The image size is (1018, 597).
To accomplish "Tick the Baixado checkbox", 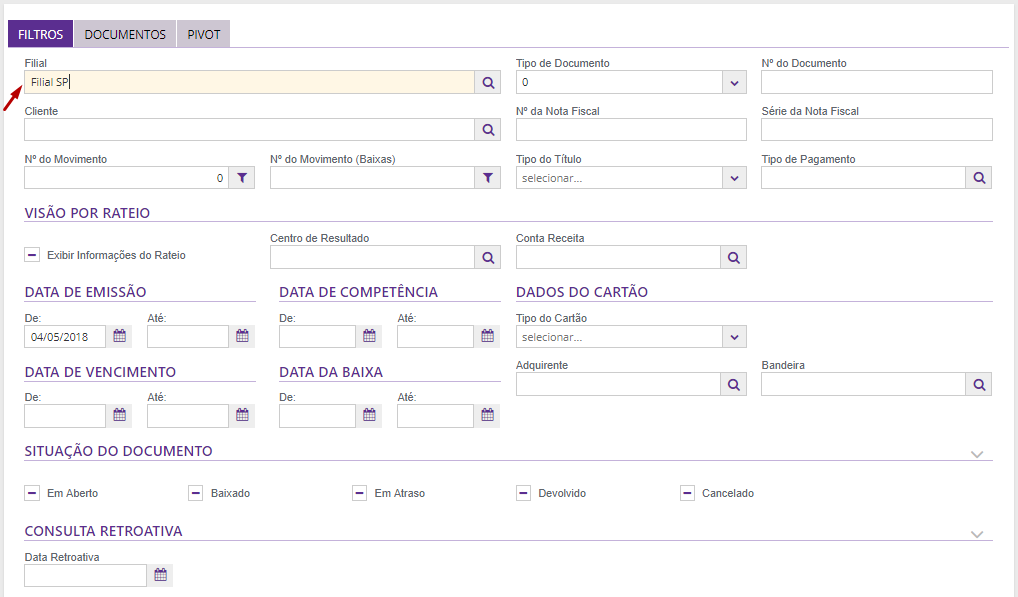I will point(196,493).
